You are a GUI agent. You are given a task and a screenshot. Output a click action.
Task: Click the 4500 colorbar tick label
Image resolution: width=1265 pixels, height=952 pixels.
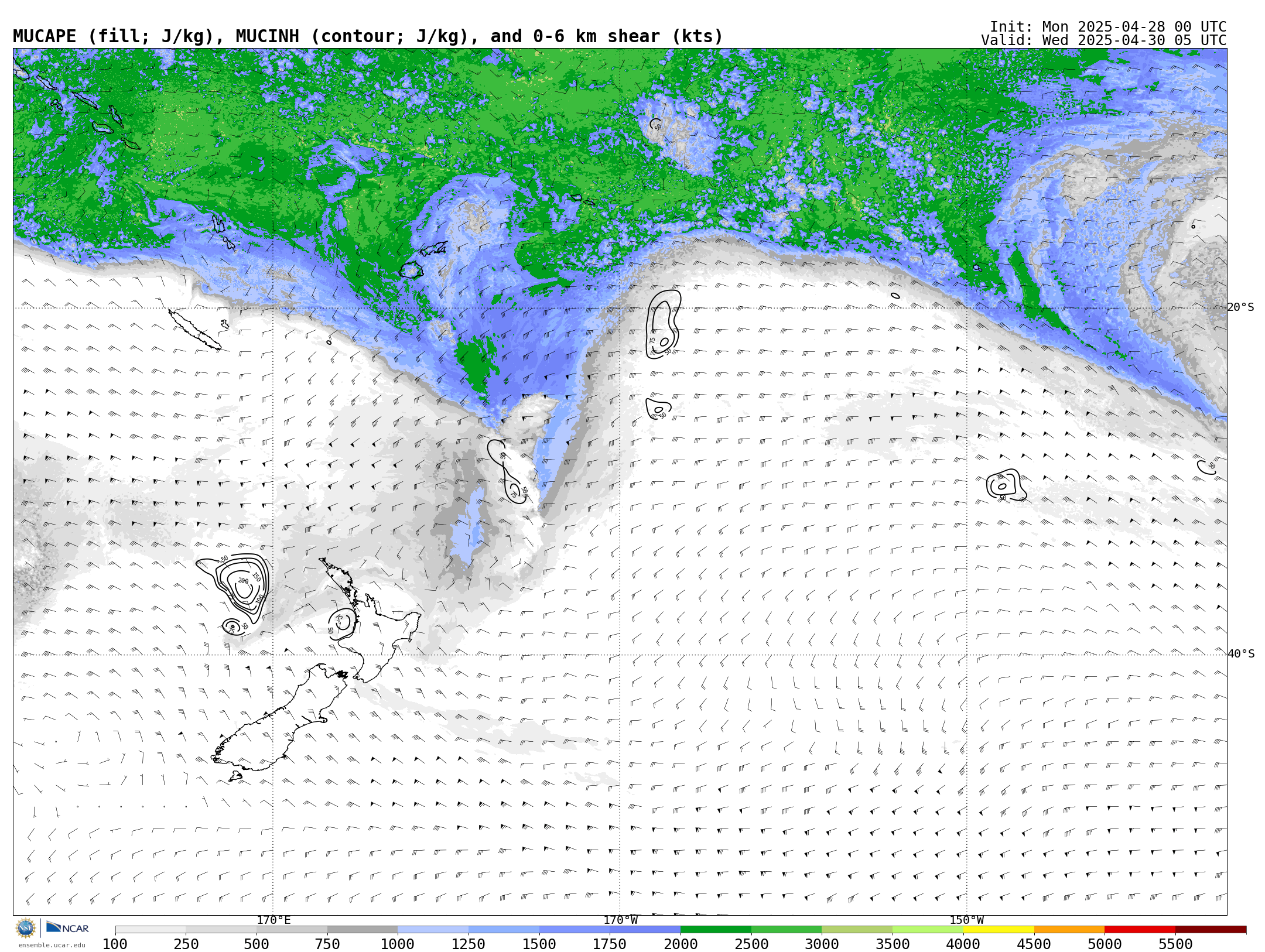(1034, 944)
